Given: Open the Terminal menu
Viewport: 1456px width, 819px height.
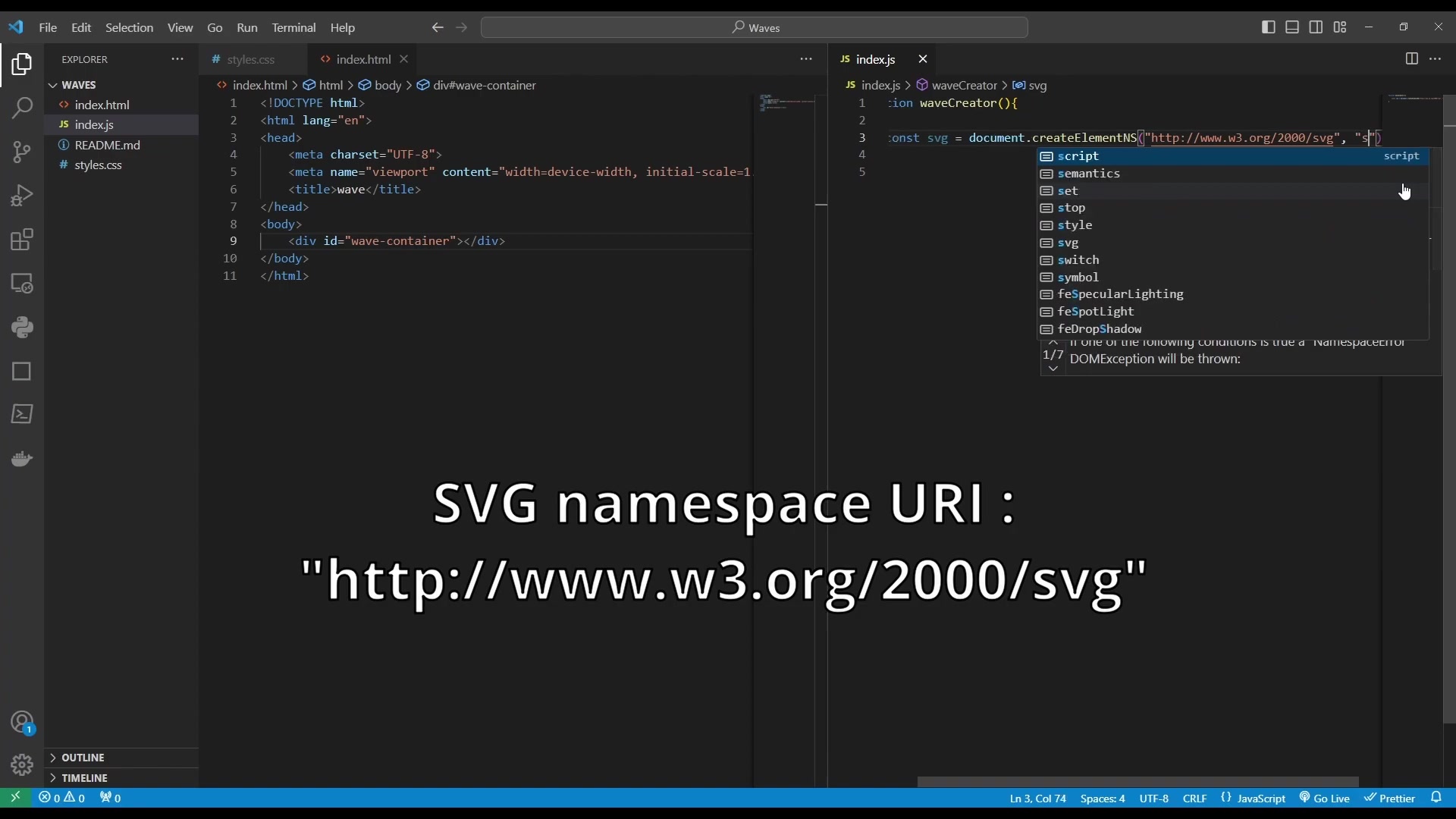Looking at the screenshot, I should (x=293, y=27).
